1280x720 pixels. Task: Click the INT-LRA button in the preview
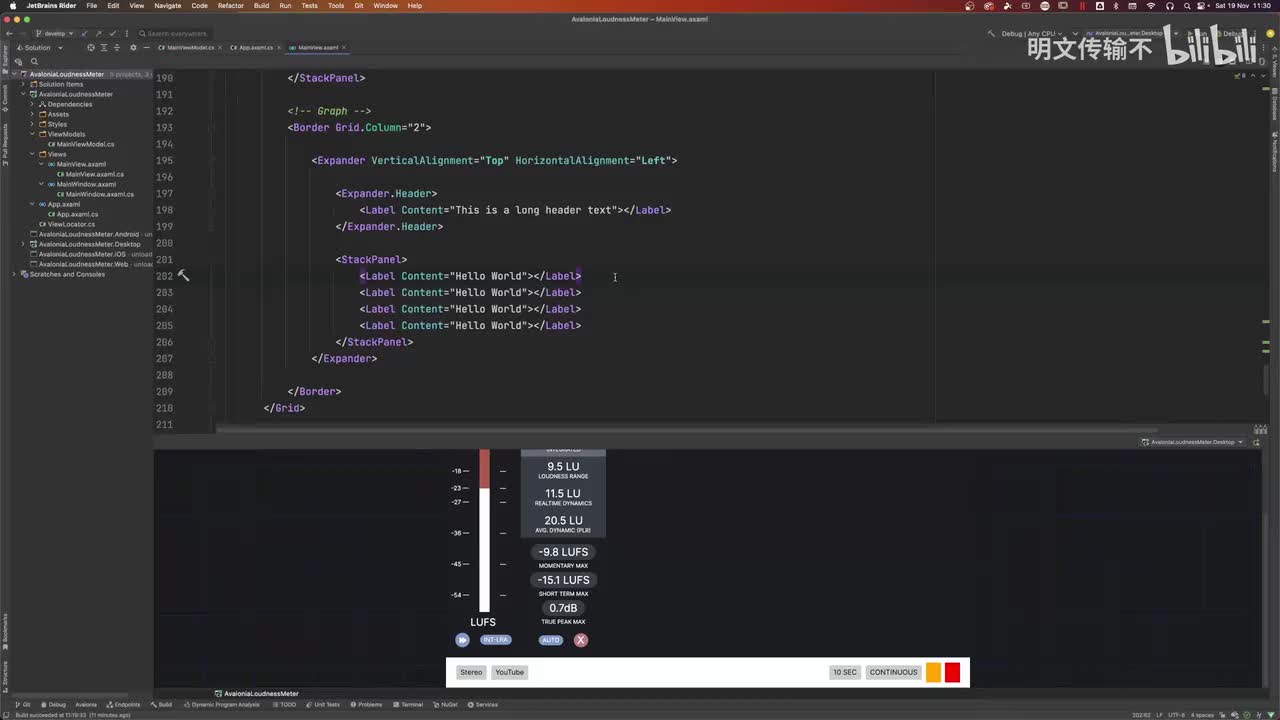(x=496, y=640)
